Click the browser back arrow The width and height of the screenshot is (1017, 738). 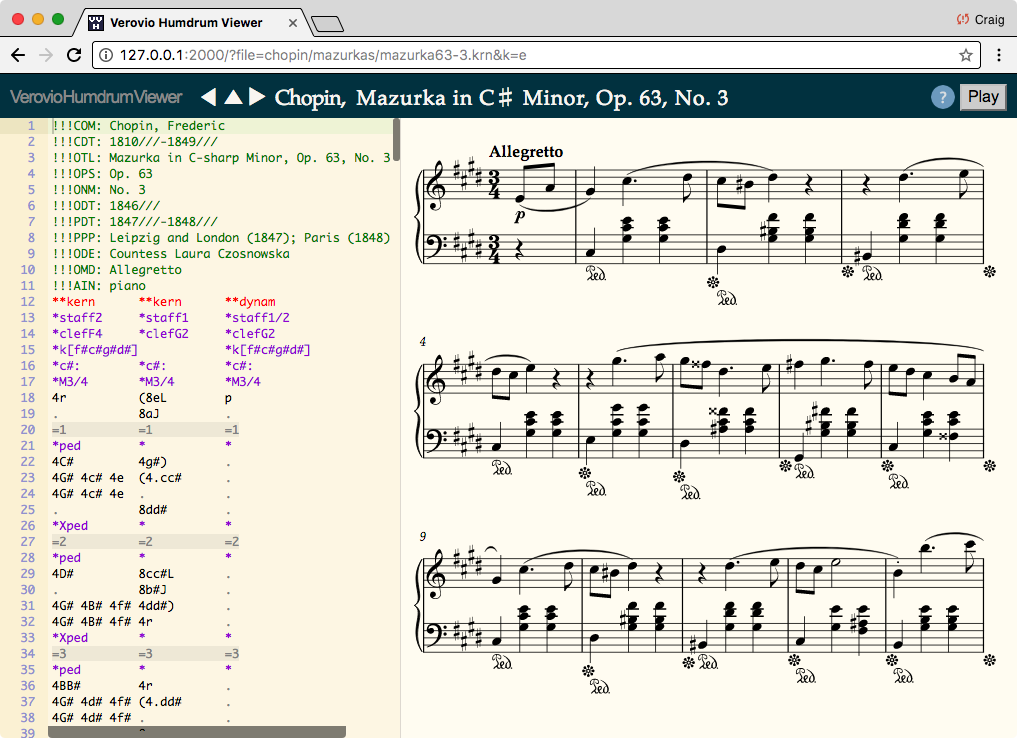point(18,55)
